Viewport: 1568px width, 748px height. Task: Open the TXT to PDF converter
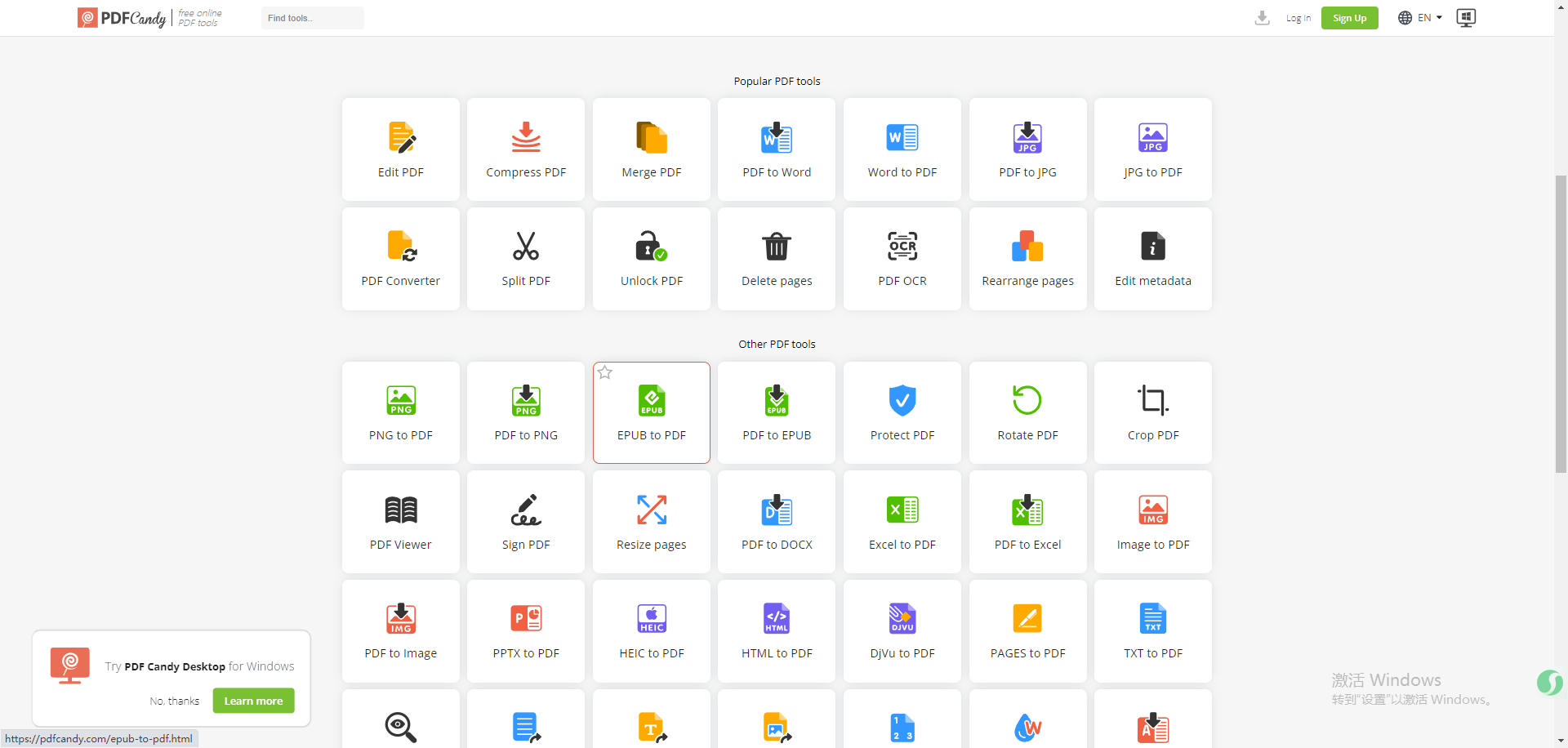click(x=1153, y=631)
